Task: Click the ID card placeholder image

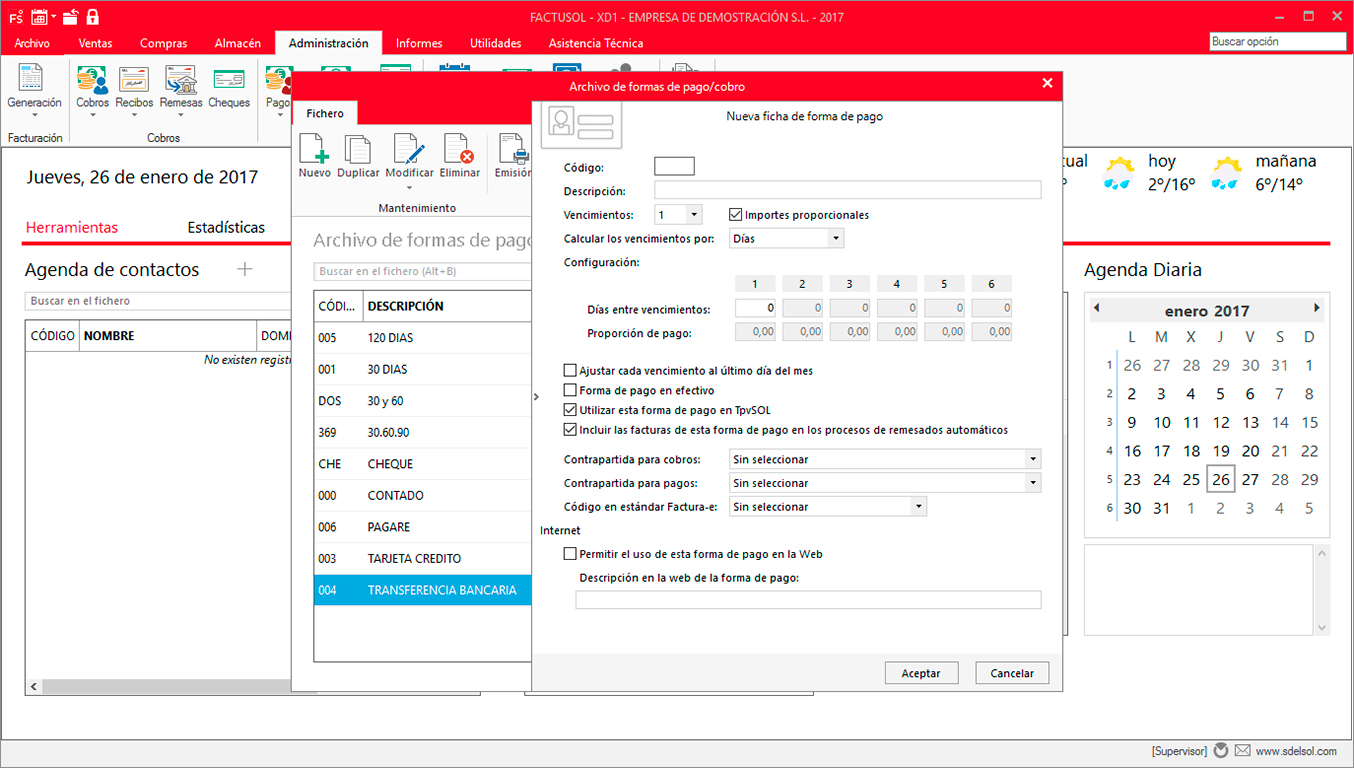Action: pos(581,125)
